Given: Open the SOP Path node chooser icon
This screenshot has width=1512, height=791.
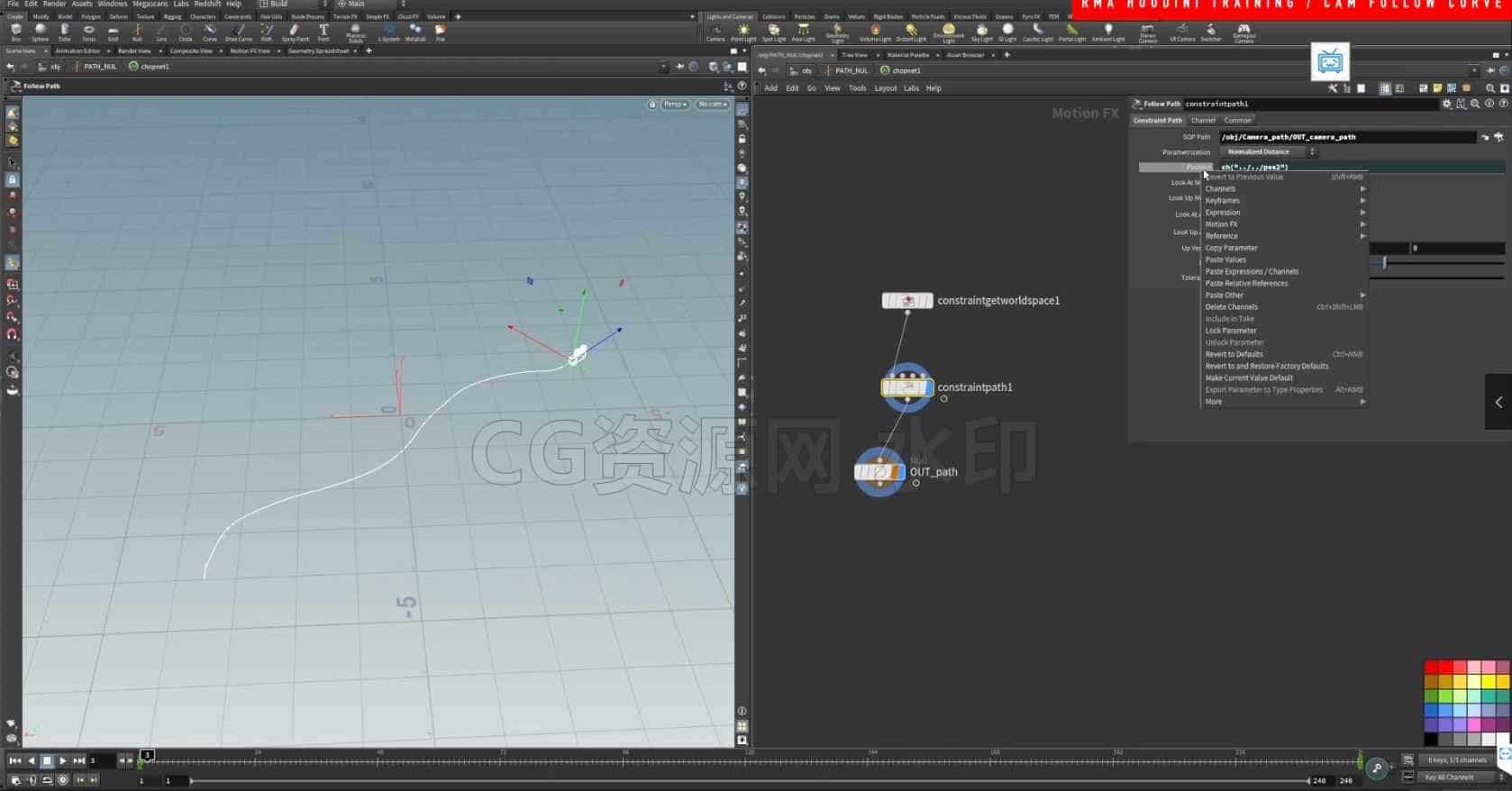Looking at the screenshot, I should click(x=1498, y=137).
